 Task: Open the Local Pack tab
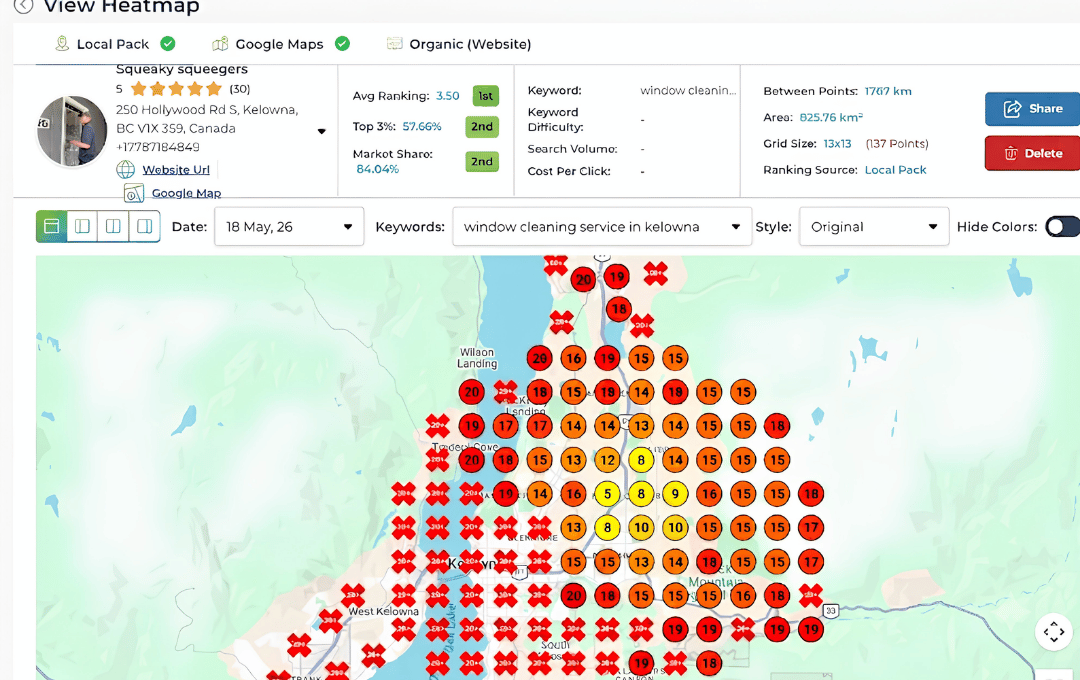point(114,44)
